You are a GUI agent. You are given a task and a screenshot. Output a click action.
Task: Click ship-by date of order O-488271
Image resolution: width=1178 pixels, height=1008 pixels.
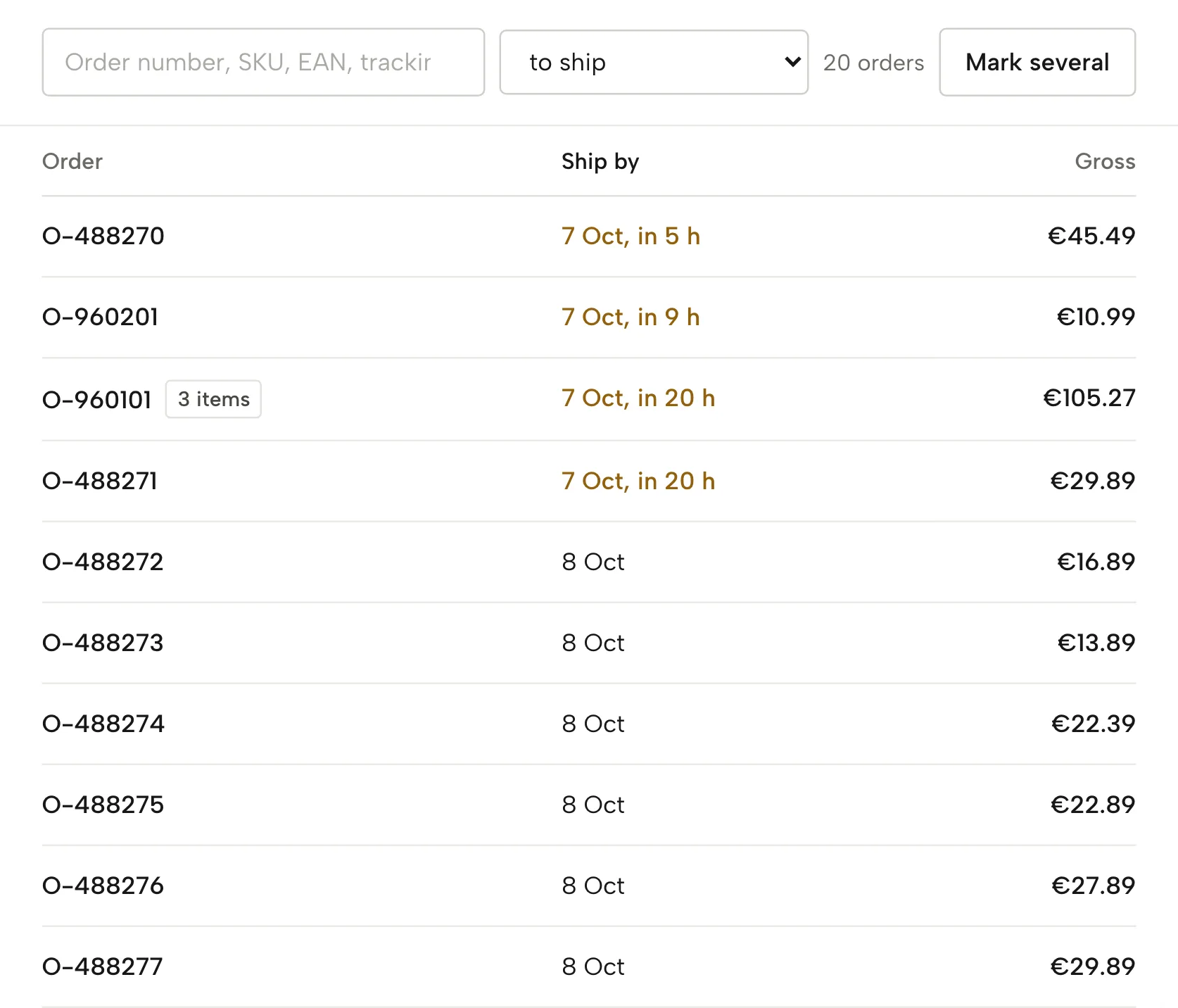pos(638,481)
